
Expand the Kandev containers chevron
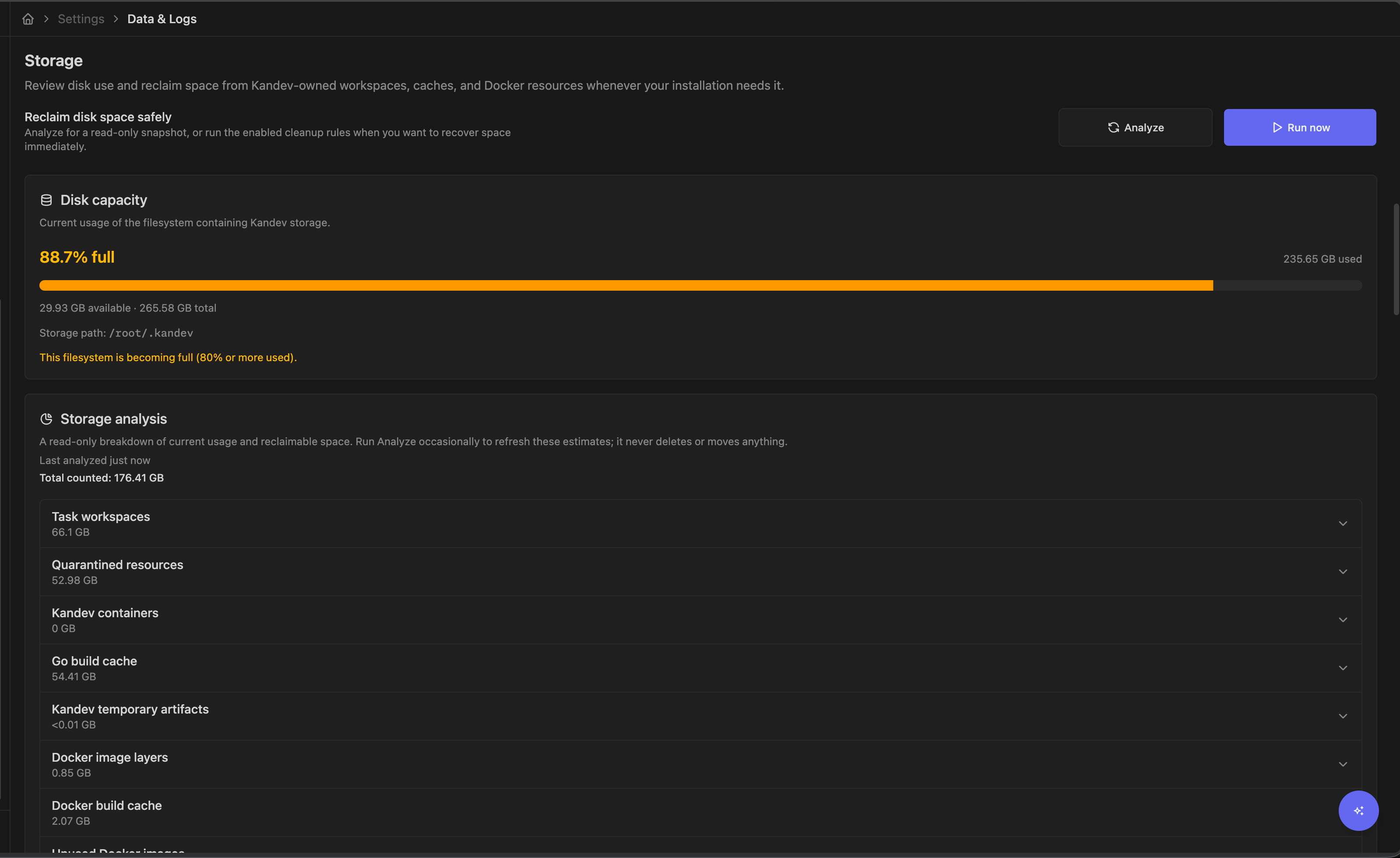(1343, 620)
